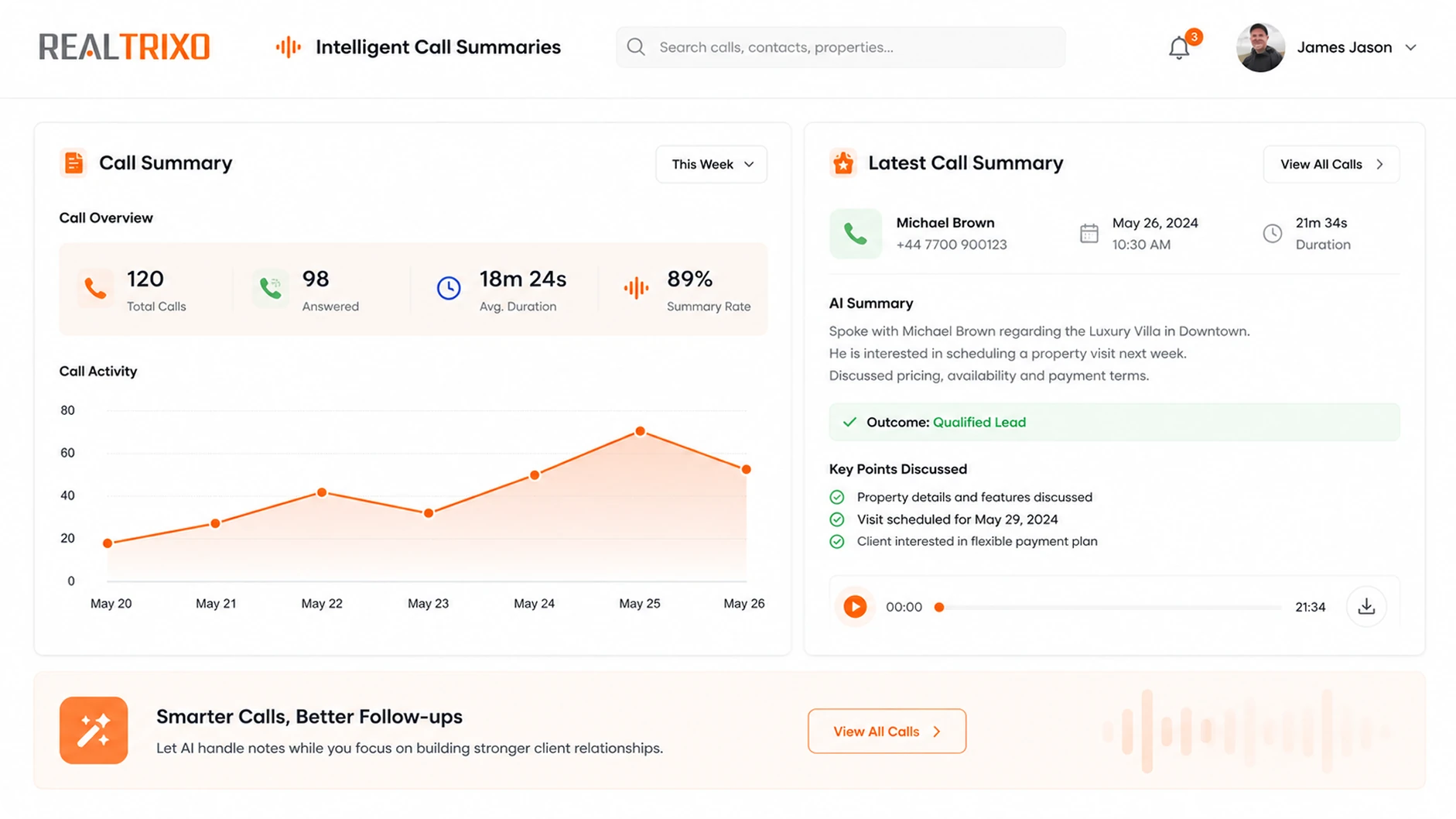Select the May 23 data point on chart
The width and height of the screenshot is (1456, 819).
[x=429, y=513]
